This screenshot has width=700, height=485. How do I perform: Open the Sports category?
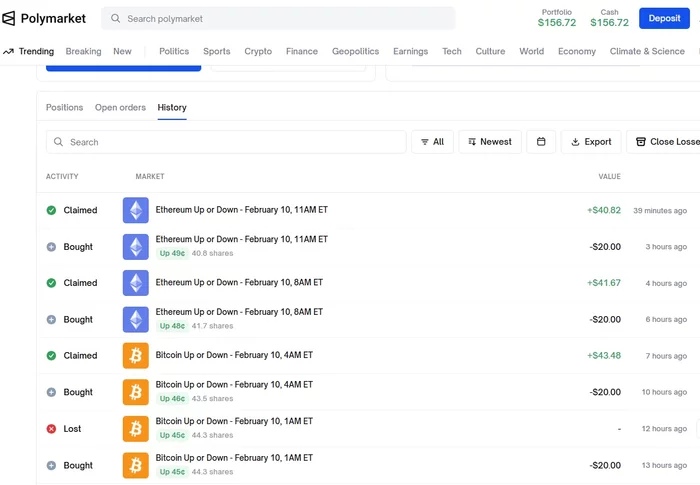tap(217, 51)
